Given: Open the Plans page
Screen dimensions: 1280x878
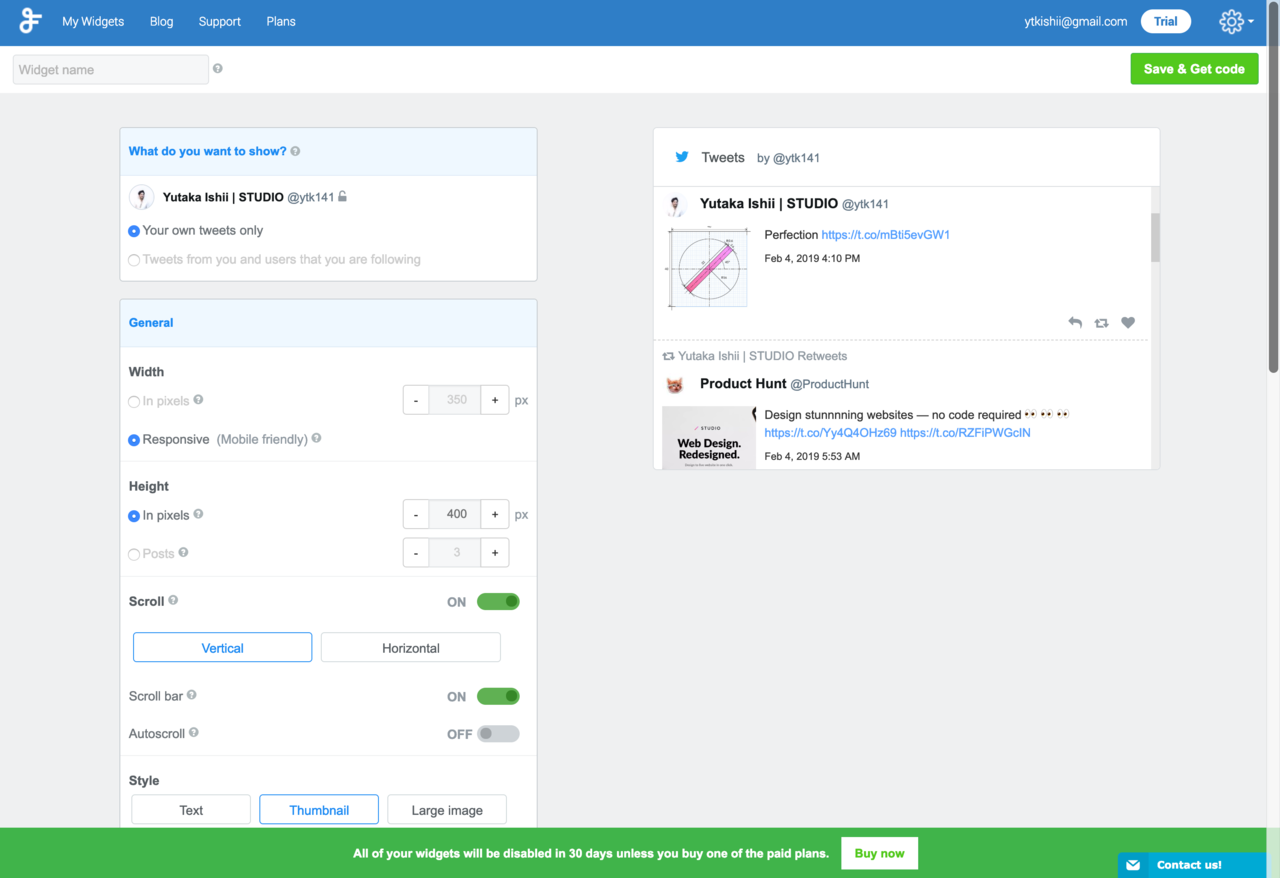Looking at the screenshot, I should (x=281, y=21).
